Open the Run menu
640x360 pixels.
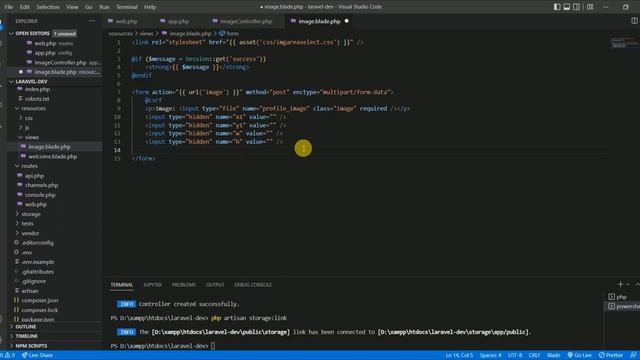click(x=104, y=7)
